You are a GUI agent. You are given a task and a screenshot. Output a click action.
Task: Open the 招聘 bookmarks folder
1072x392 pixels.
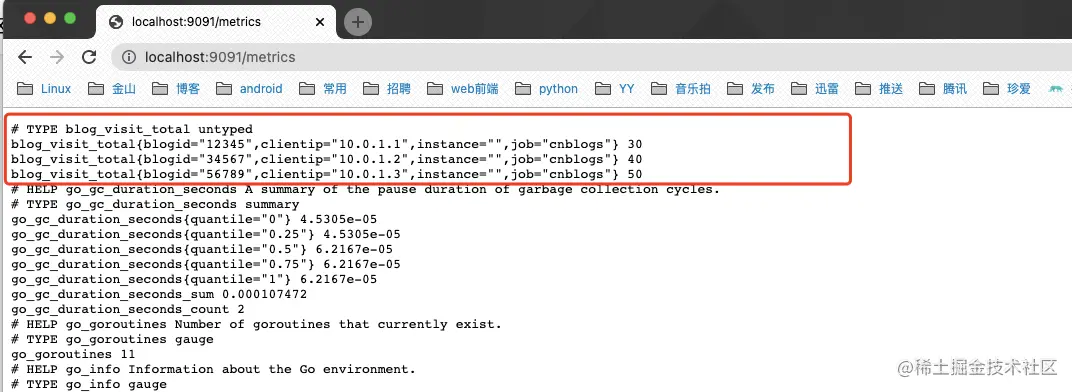click(x=388, y=88)
